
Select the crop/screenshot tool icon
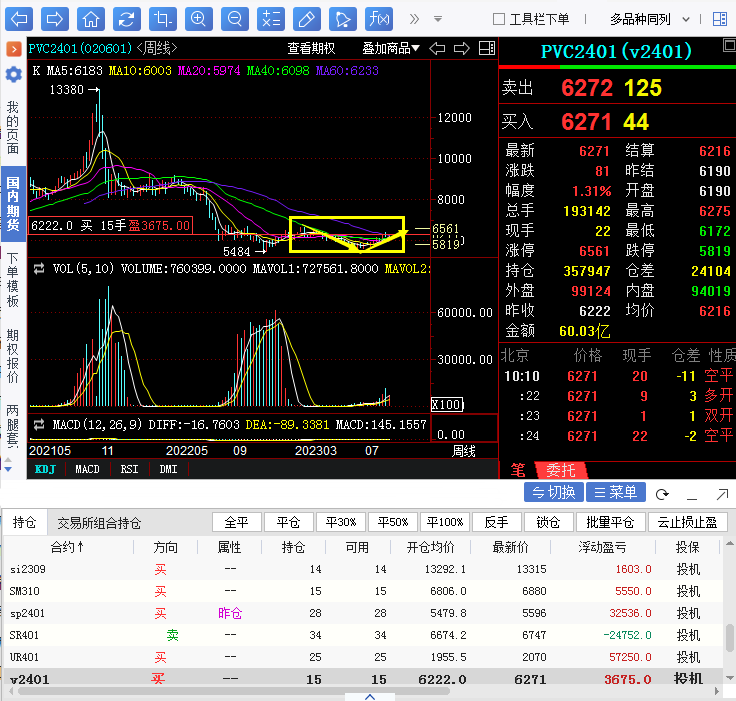point(163,19)
